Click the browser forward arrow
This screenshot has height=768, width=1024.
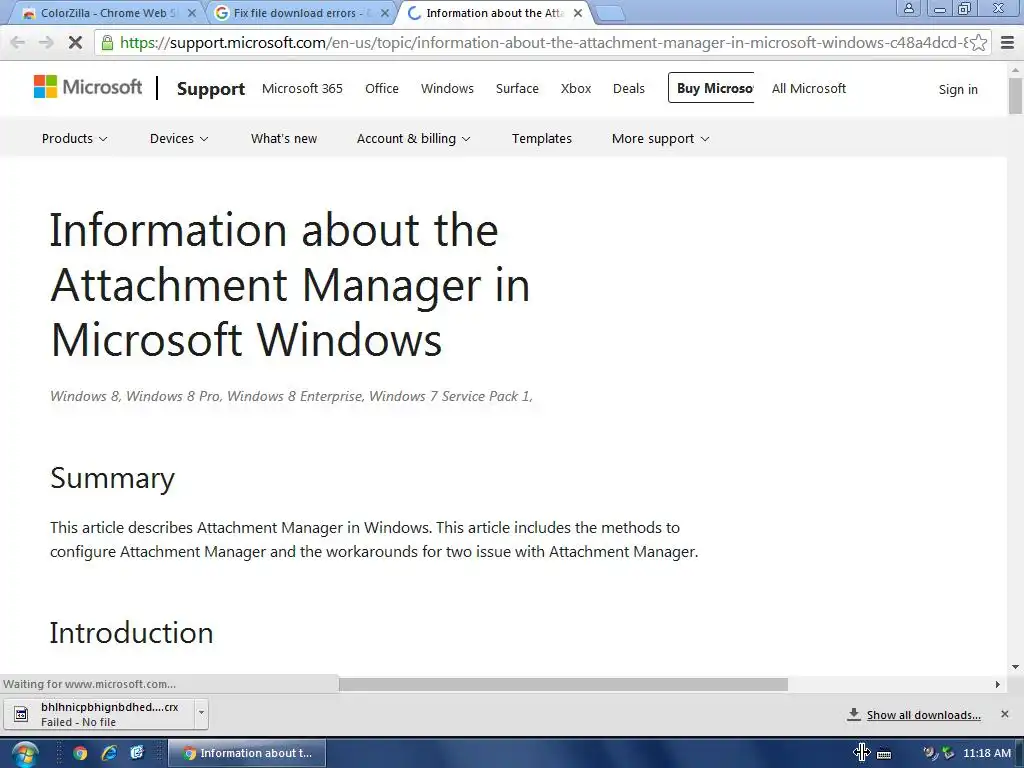click(x=46, y=43)
